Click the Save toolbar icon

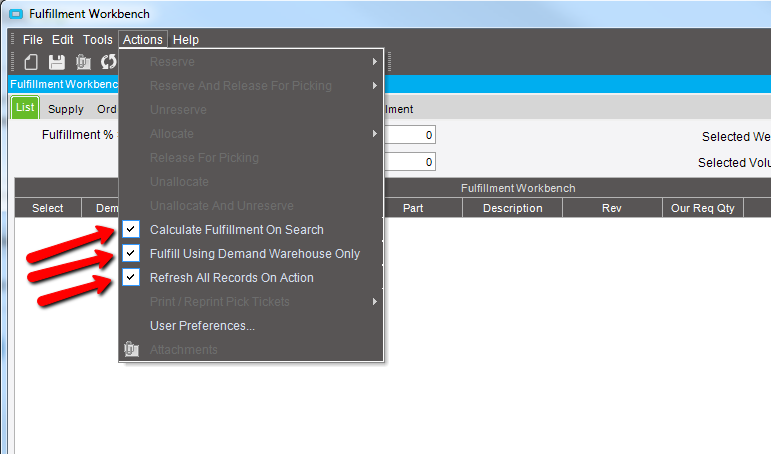pos(57,62)
